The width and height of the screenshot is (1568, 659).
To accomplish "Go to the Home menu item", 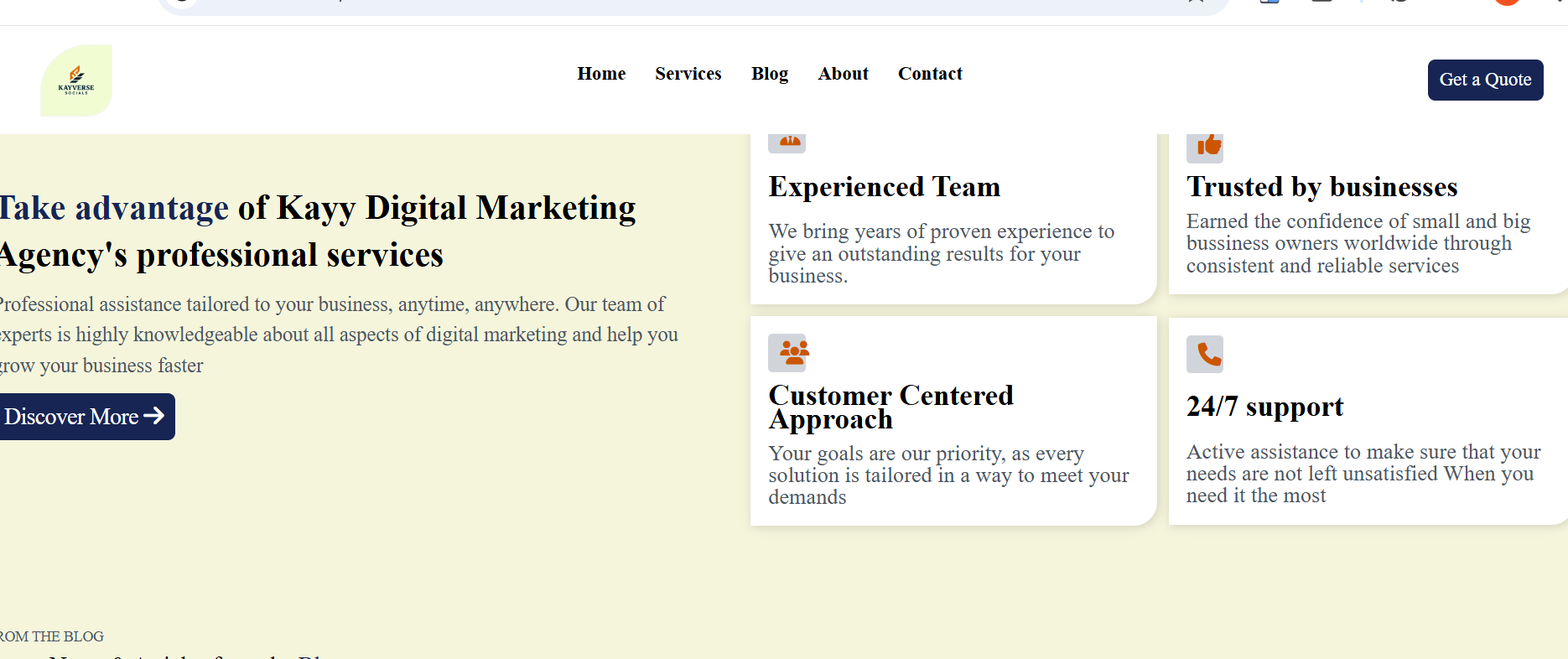I will [601, 74].
